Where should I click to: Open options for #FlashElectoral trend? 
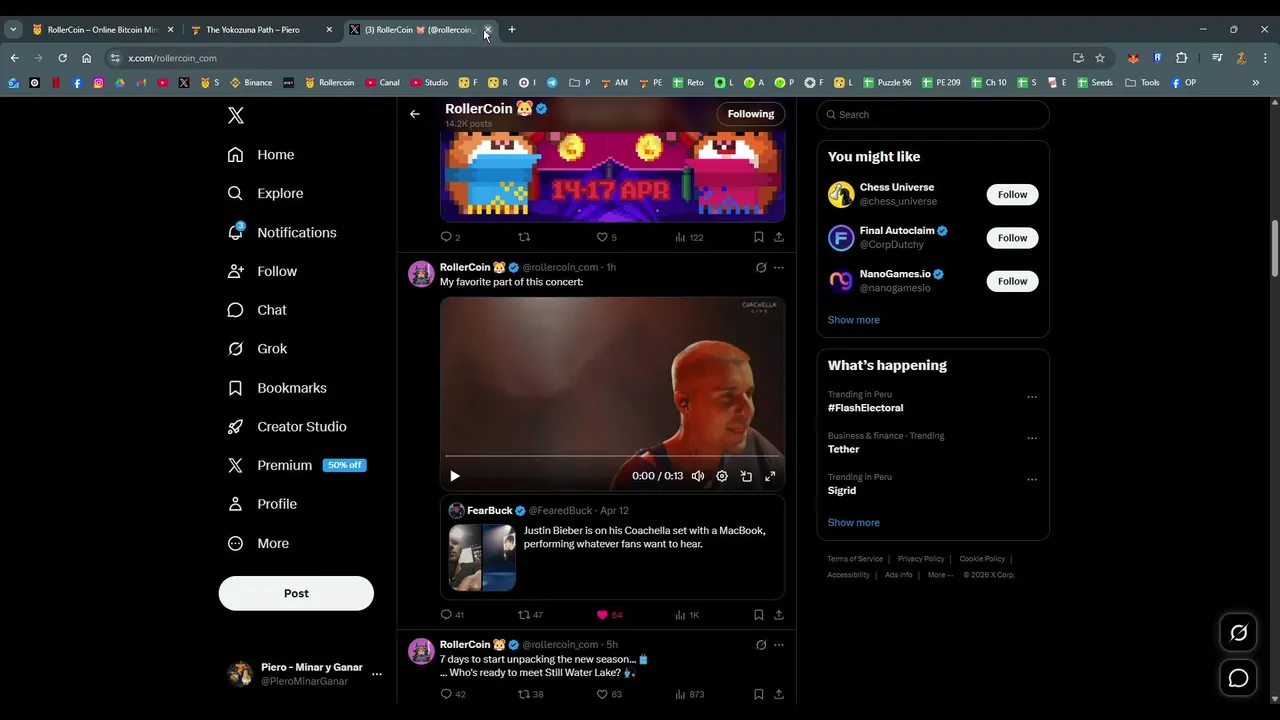pos(1032,397)
